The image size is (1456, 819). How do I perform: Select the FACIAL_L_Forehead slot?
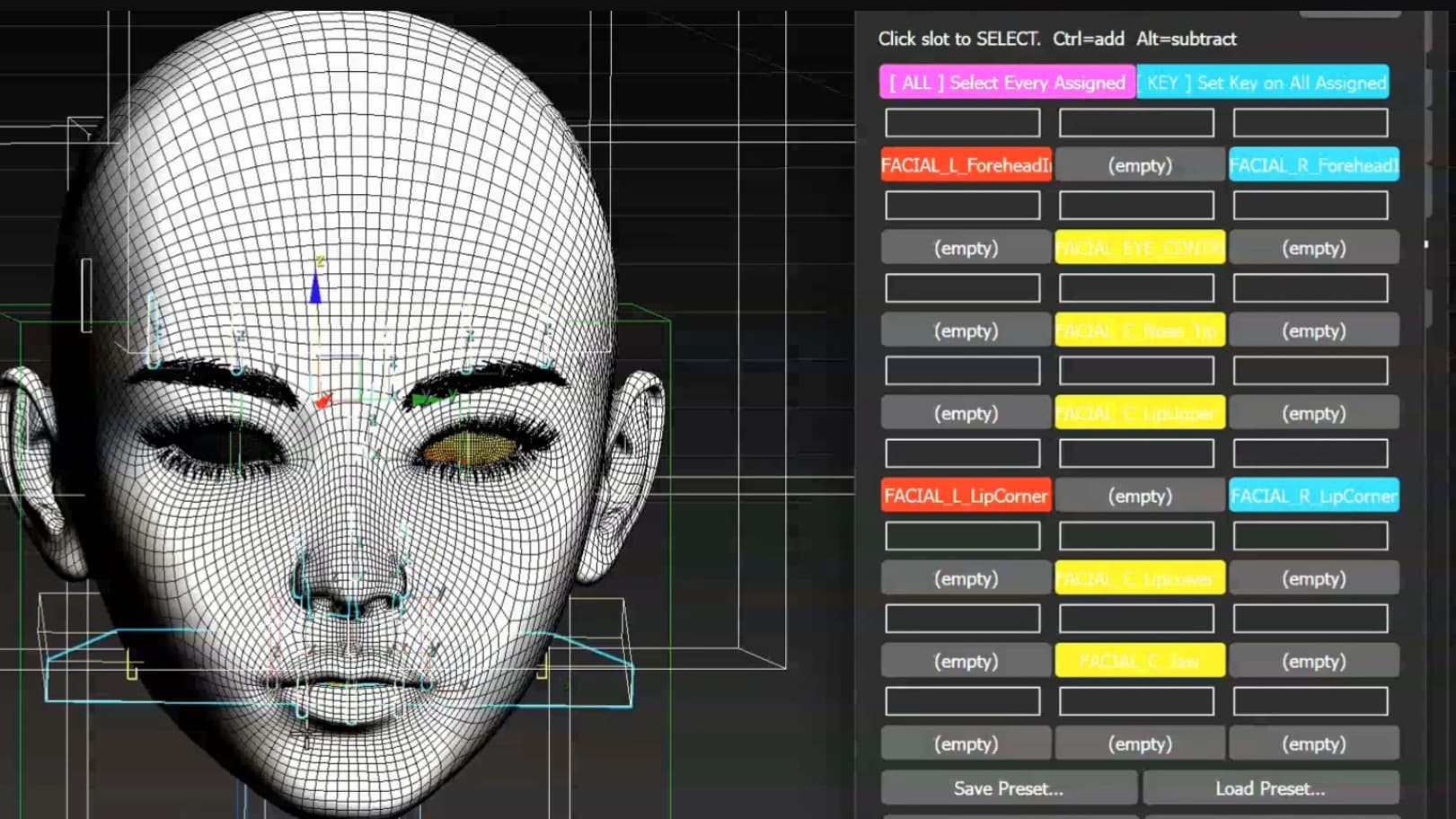pyautogui.click(x=966, y=165)
